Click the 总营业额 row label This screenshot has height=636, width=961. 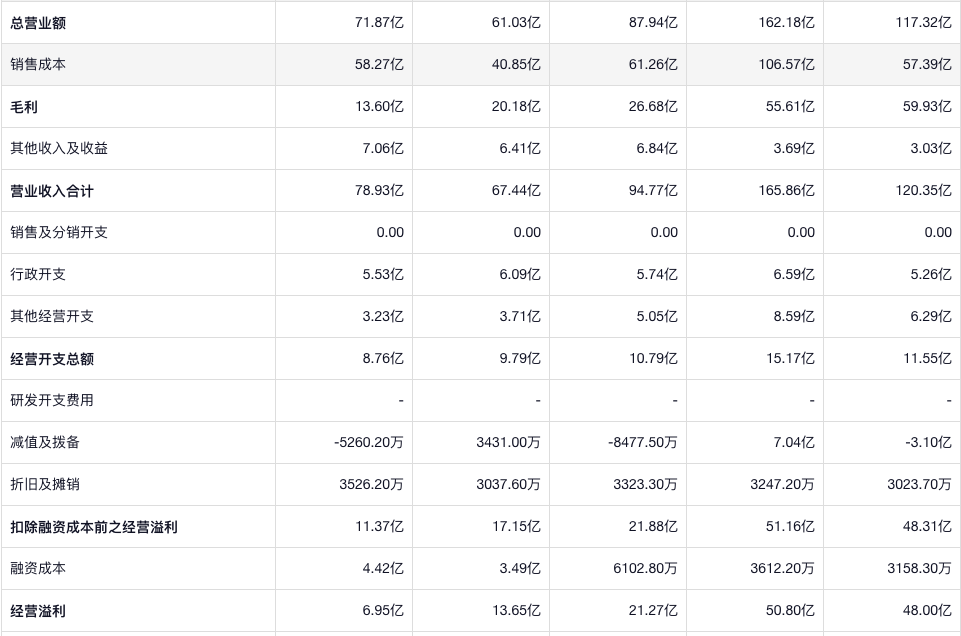coord(39,22)
